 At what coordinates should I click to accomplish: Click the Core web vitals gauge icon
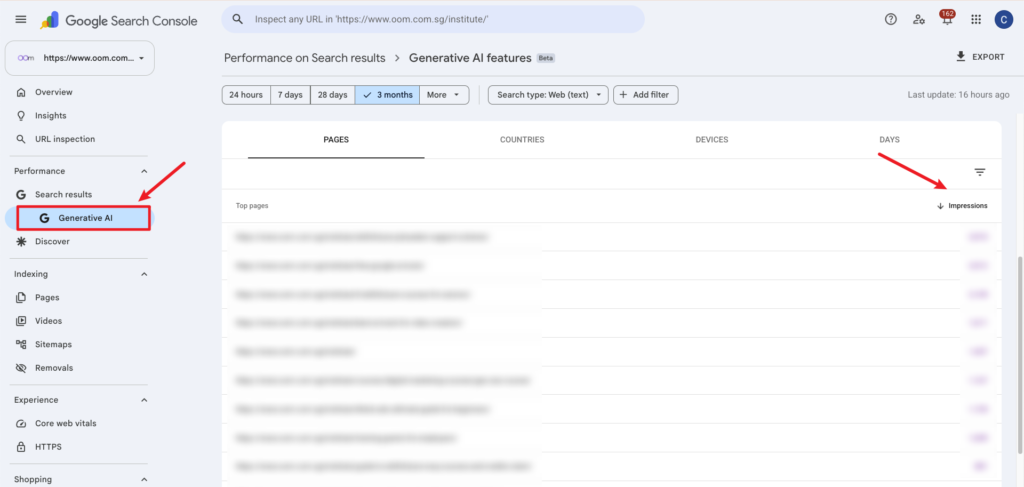(22, 424)
